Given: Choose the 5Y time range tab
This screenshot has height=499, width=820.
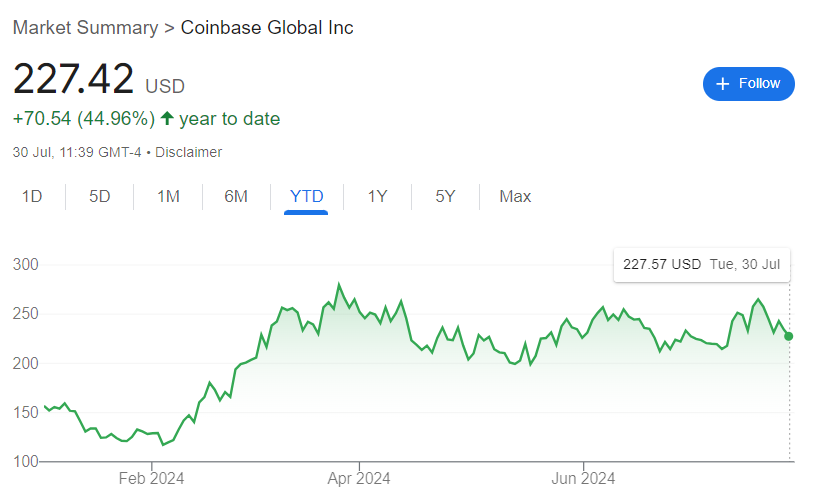Looking at the screenshot, I should coord(445,196).
